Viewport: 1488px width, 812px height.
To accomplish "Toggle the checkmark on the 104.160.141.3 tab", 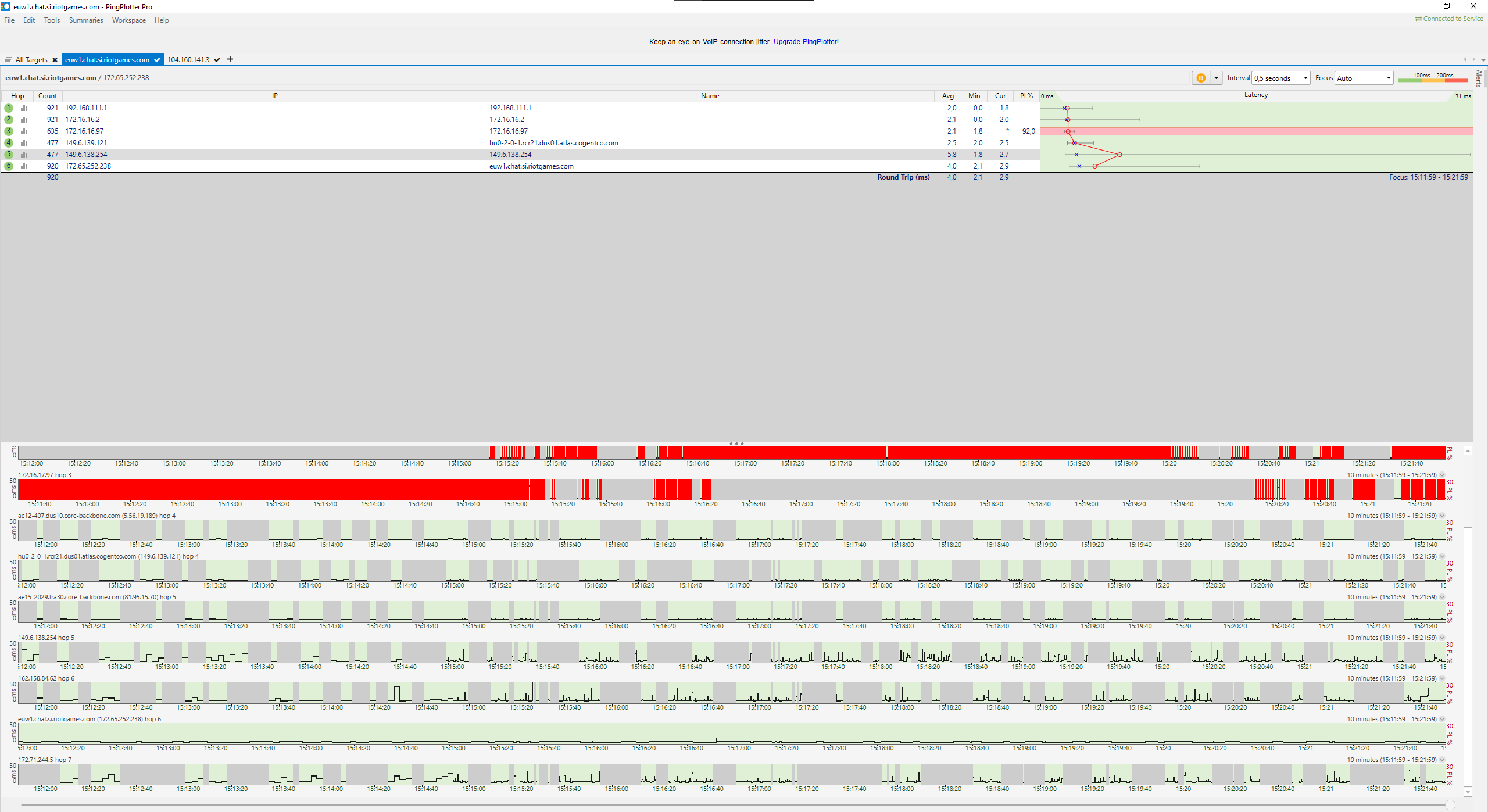I will click(217, 60).
